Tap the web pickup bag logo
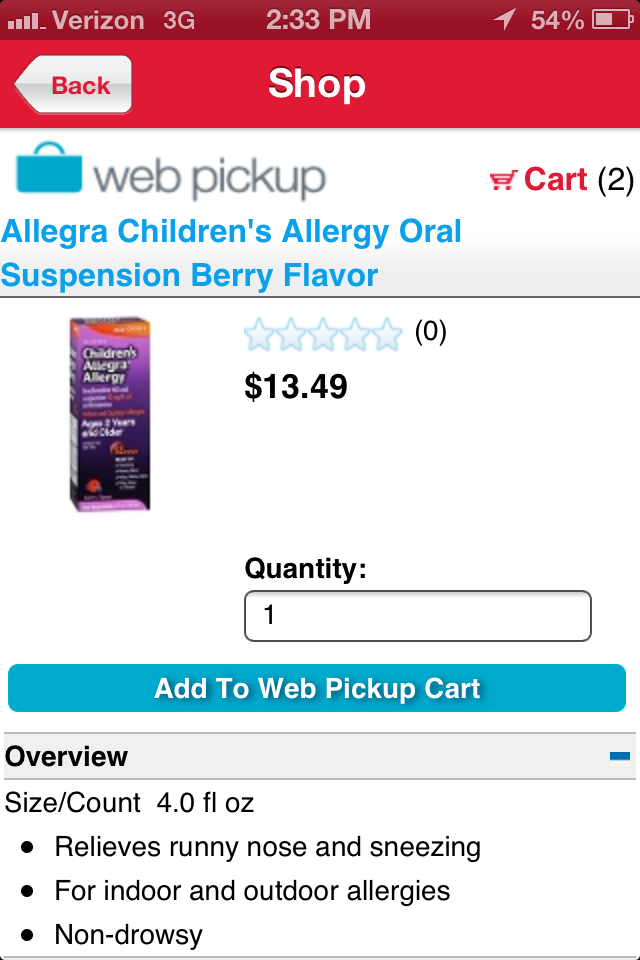 coord(49,168)
